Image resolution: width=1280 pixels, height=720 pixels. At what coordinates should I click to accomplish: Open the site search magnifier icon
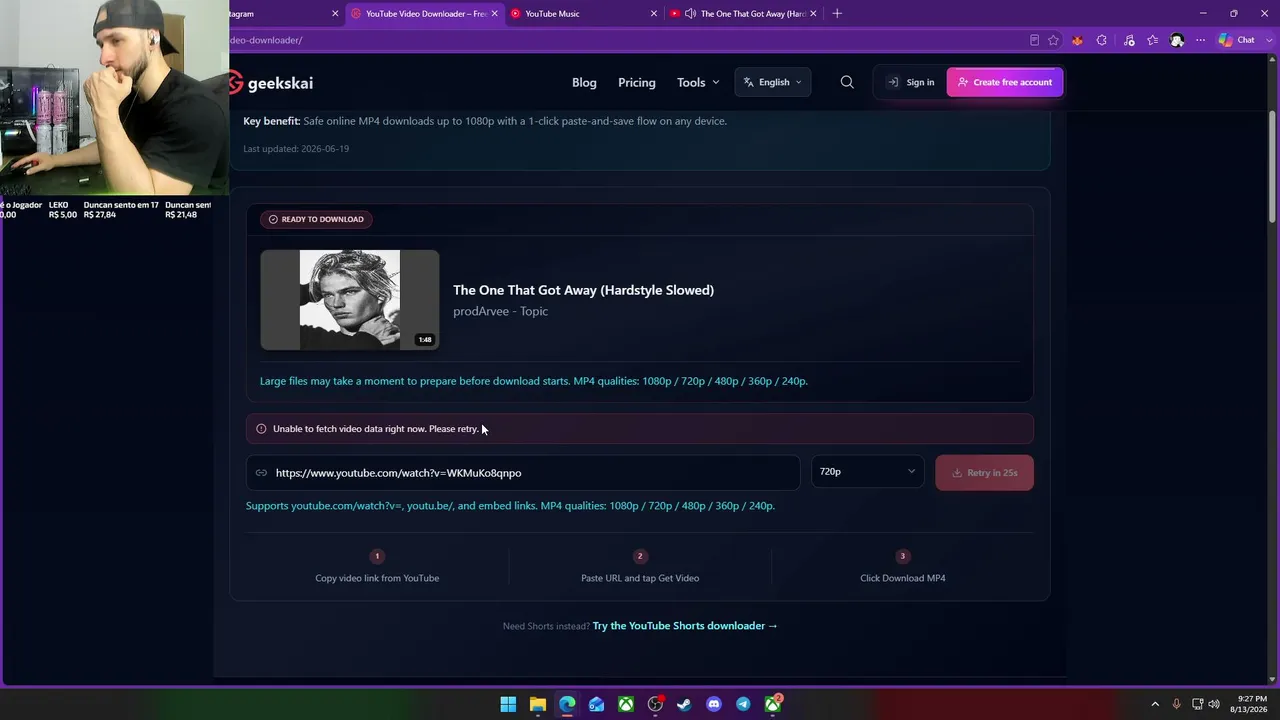pos(847,82)
